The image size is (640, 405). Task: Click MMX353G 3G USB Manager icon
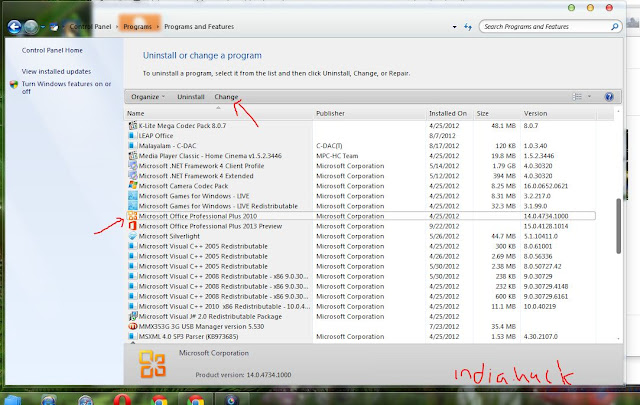pos(133,327)
